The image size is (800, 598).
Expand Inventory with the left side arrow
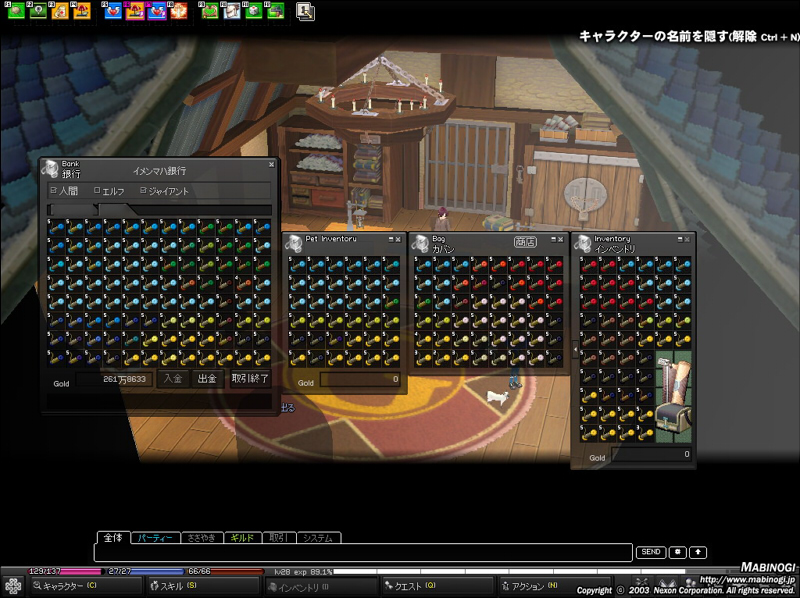[575, 350]
